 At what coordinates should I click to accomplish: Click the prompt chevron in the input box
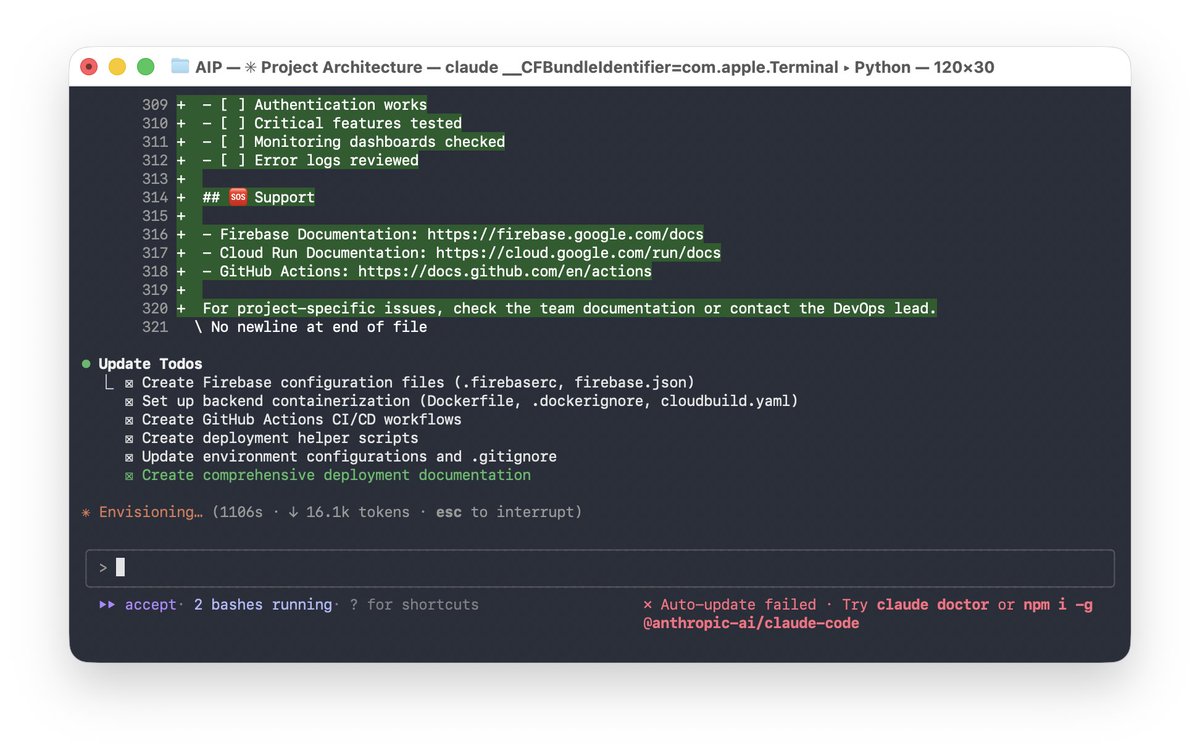pyautogui.click(x=103, y=568)
